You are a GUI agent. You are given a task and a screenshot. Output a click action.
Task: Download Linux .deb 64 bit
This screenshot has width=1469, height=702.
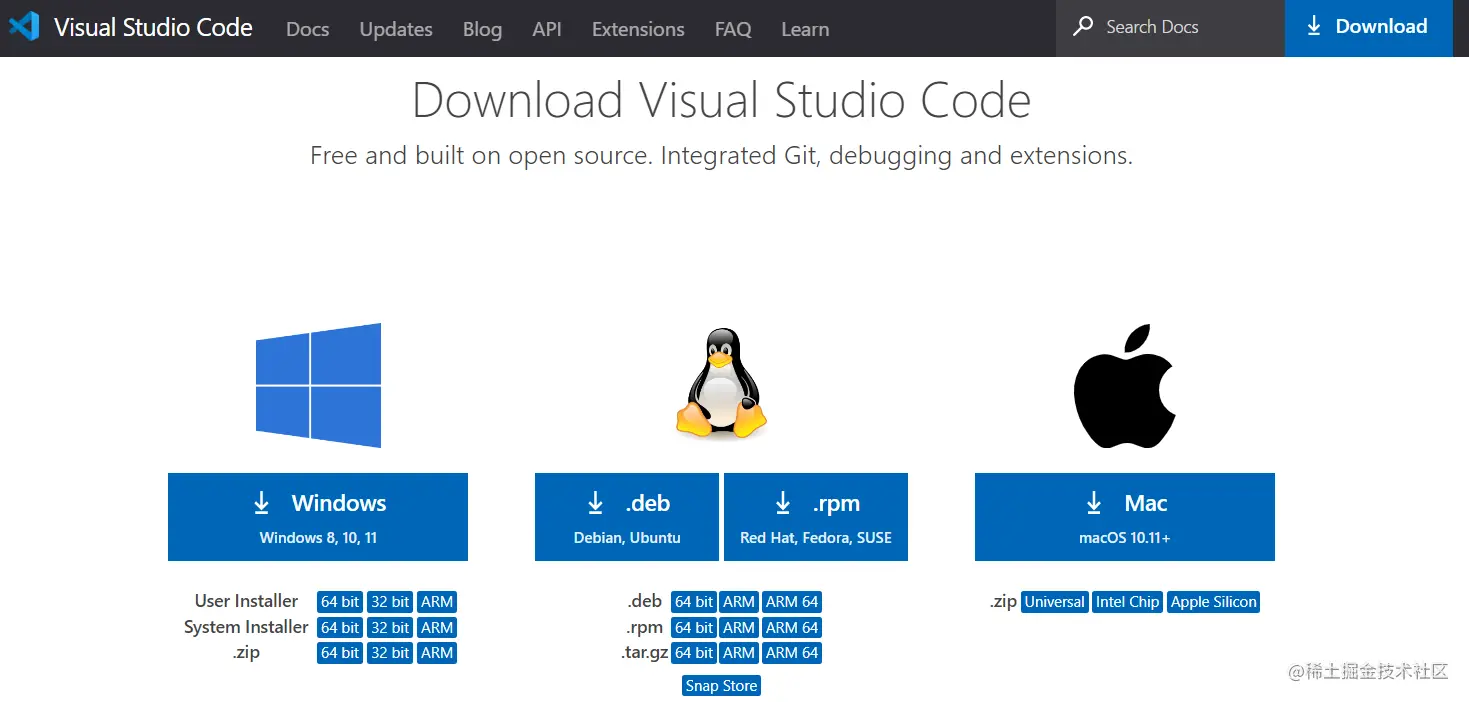tap(694, 602)
